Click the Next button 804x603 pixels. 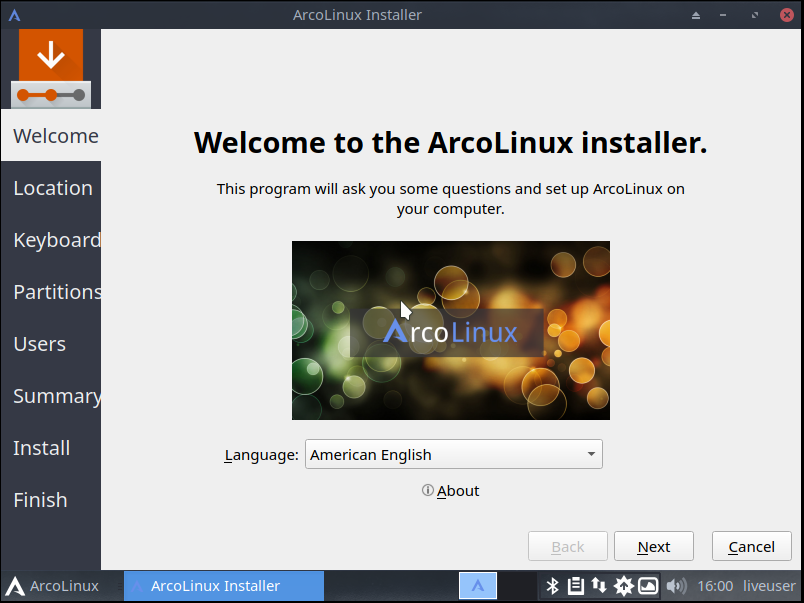pyautogui.click(x=654, y=547)
